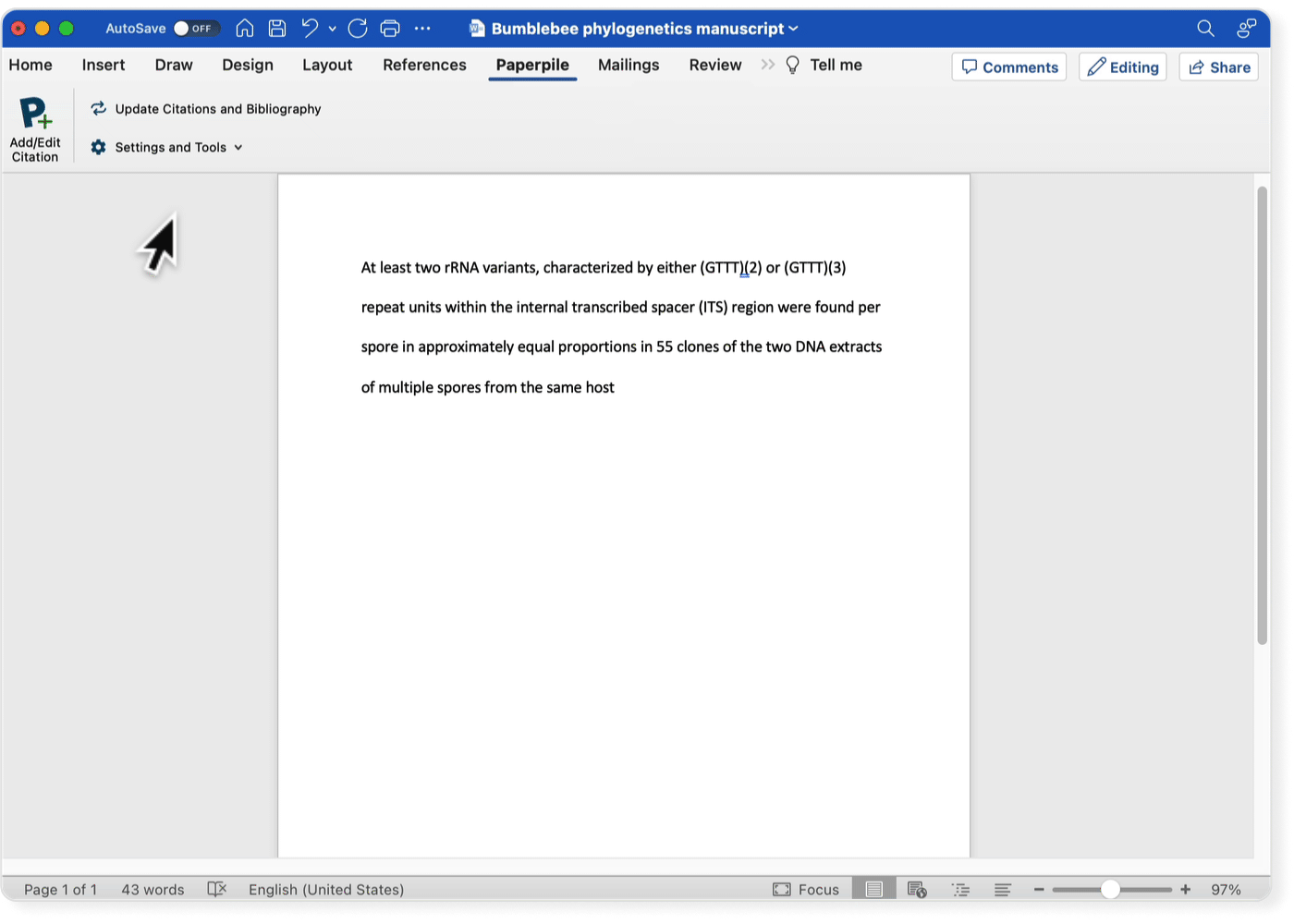
Task: Open the undo history dropdown arrow
Action: point(332,29)
